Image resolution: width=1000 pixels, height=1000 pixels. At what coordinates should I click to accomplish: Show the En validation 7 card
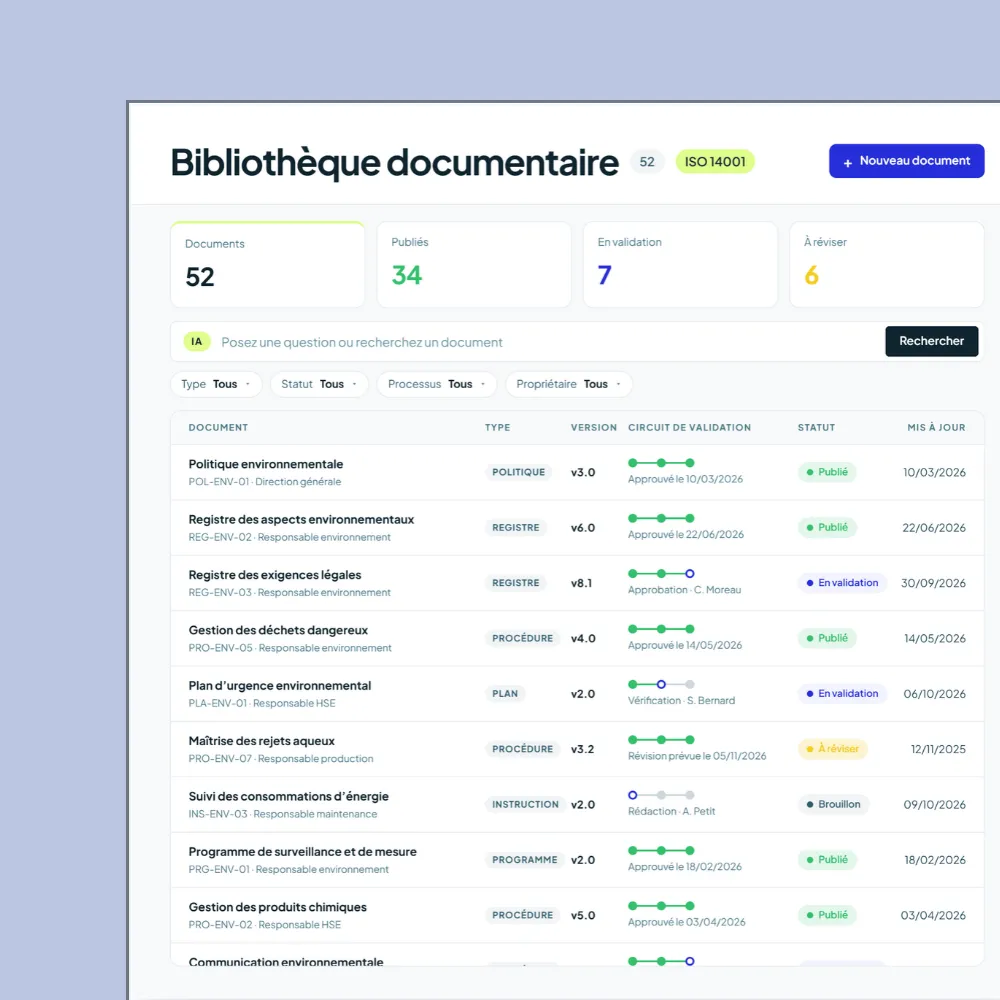coord(680,265)
